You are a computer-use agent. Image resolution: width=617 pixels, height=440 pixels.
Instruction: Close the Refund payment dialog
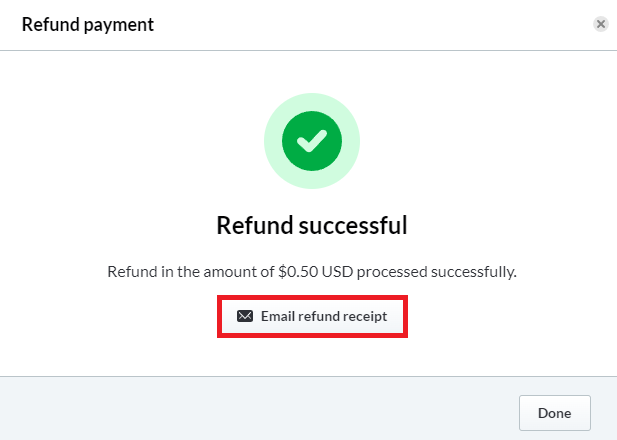click(600, 24)
